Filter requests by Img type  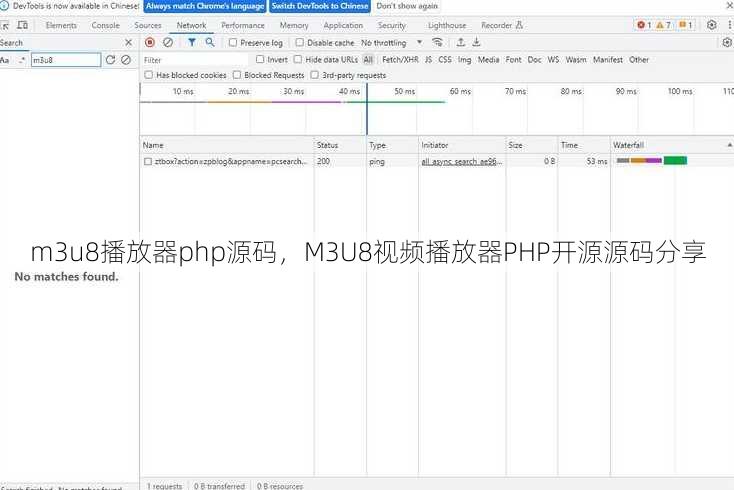pyautogui.click(x=464, y=59)
